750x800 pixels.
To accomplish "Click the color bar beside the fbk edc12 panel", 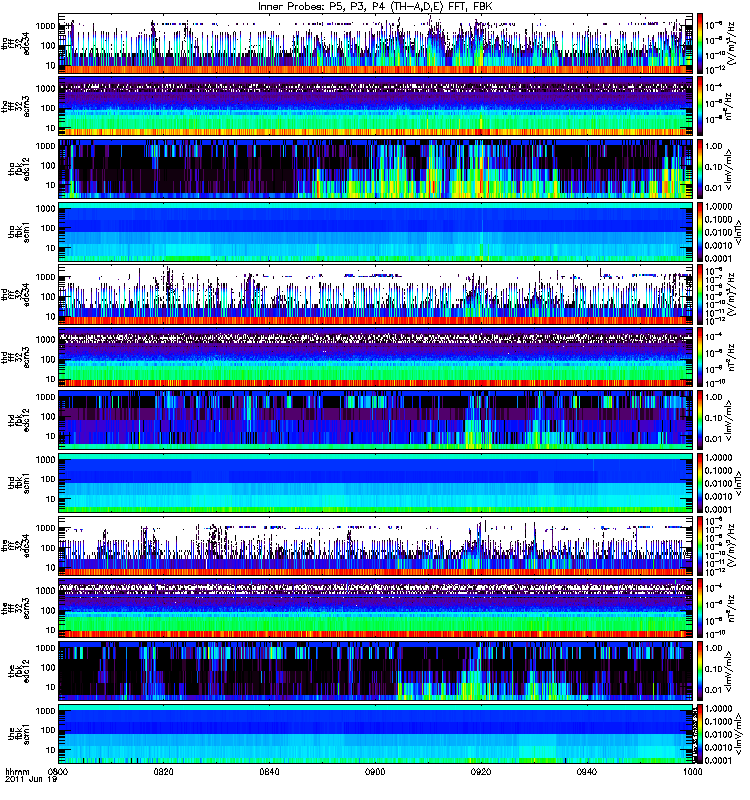I will [700, 671].
